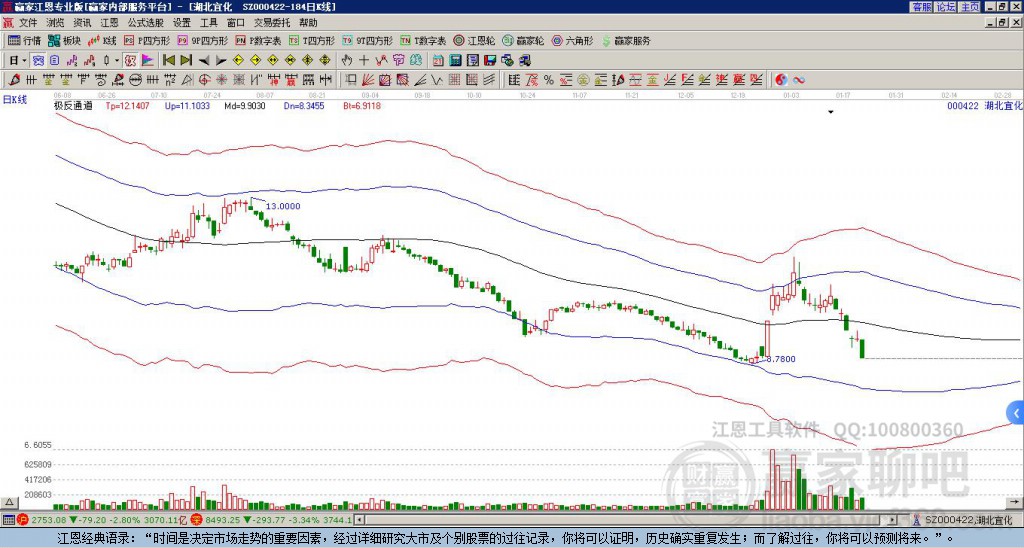The image size is (1024, 548).
Task: Click the black right arrow icon
Action: click(x=221, y=61)
